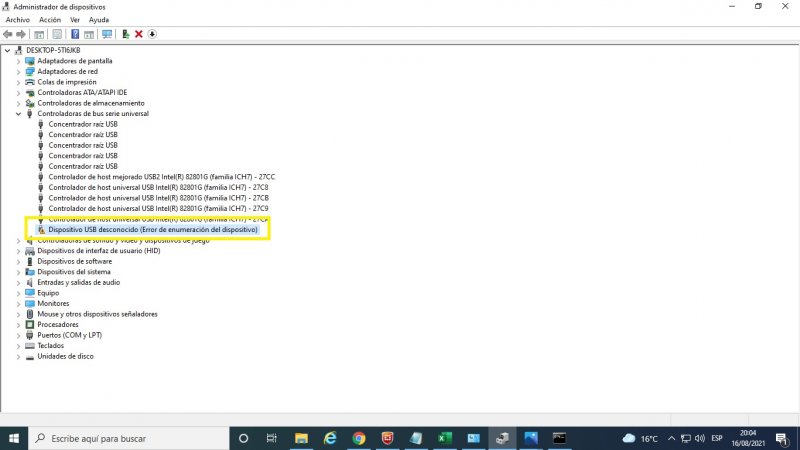This screenshot has height=450, width=800.
Task: Select the USB host controller 27CB
Action: (x=158, y=198)
